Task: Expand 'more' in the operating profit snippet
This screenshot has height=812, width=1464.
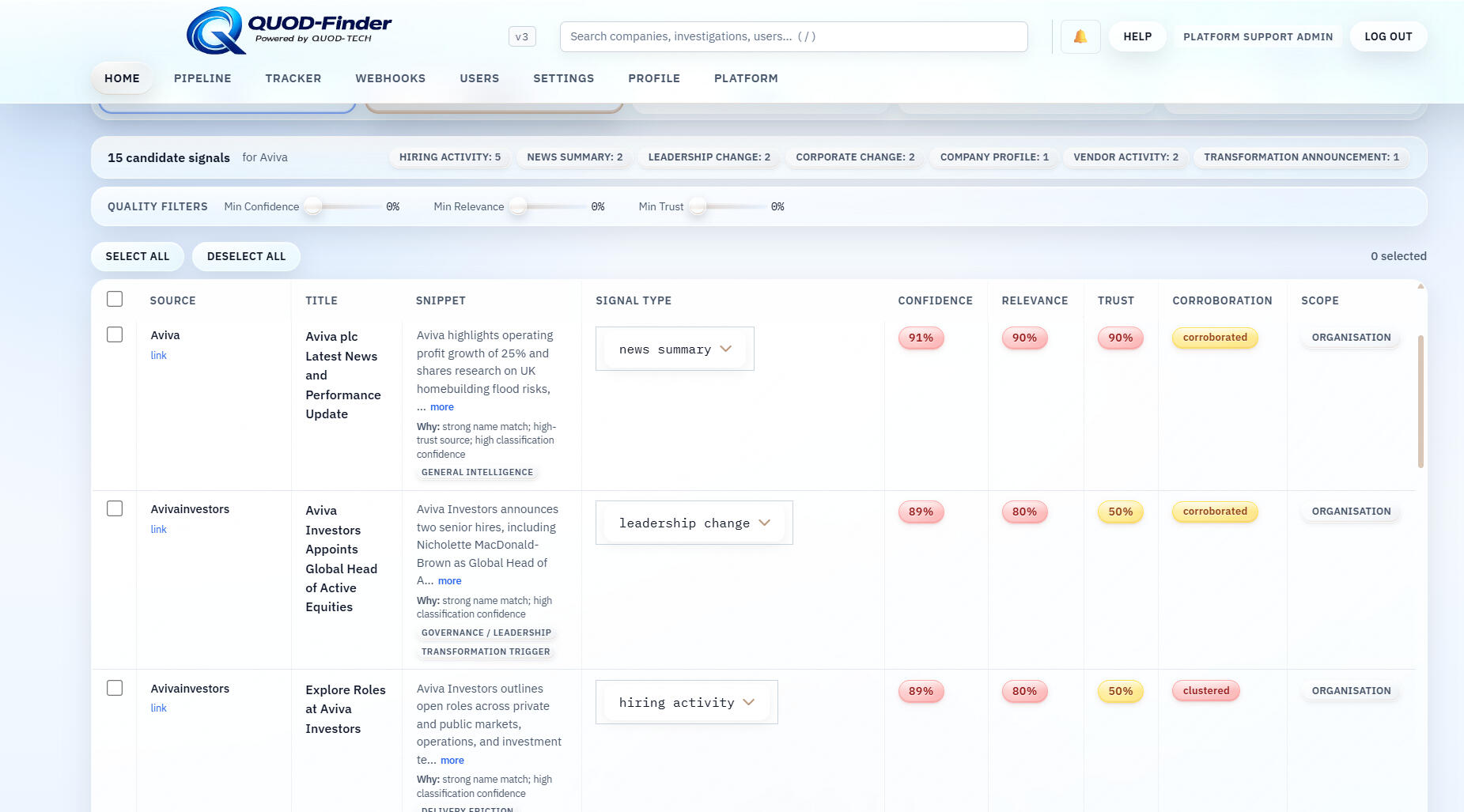Action: tap(442, 407)
